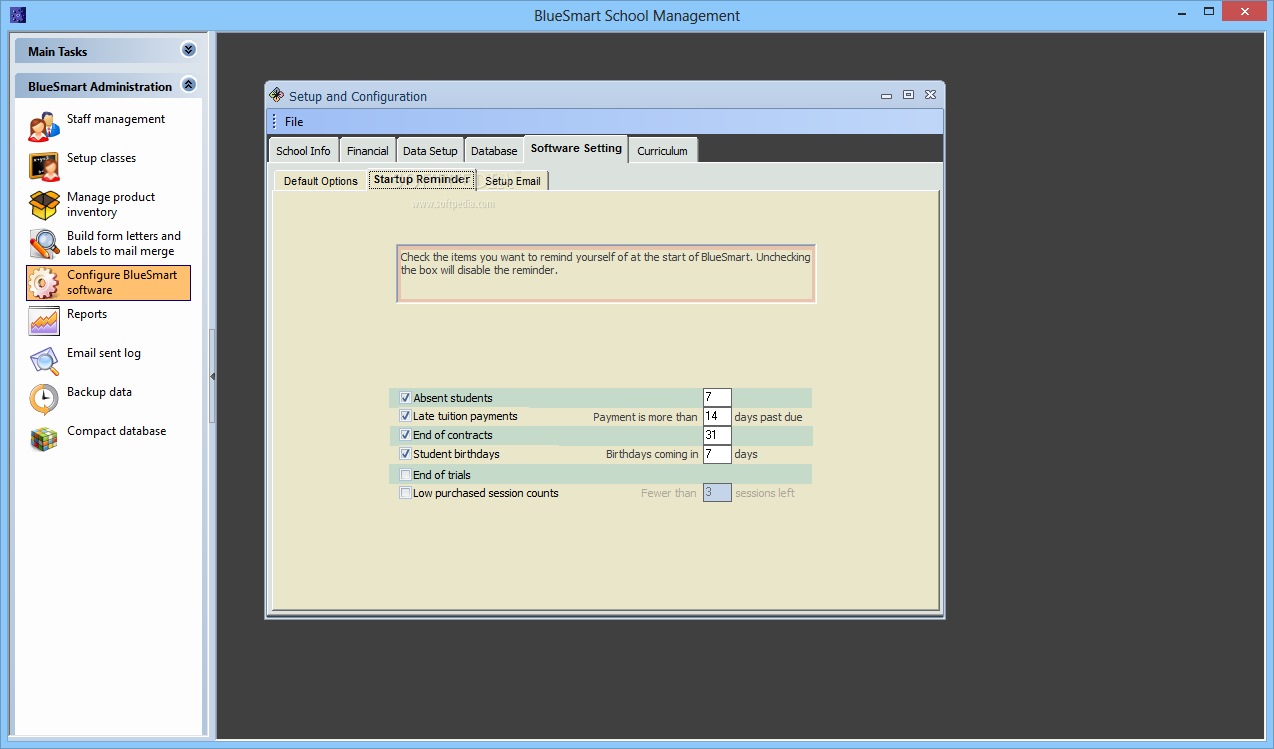
Task: Expand the Main Tasks panel
Action: 188,50
